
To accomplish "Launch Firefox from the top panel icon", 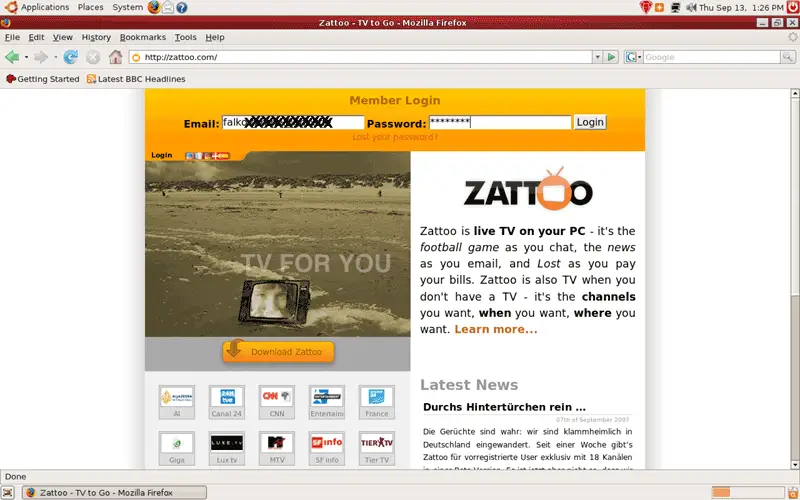I will [x=154, y=7].
